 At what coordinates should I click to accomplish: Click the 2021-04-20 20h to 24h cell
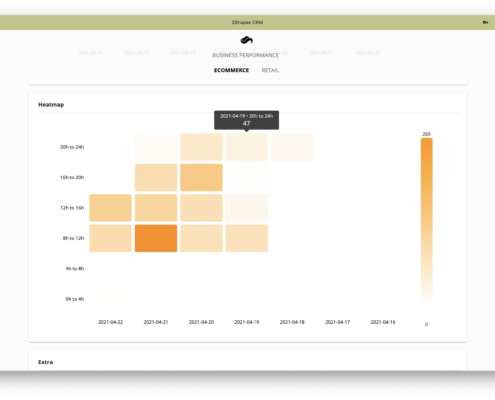point(201,147)
